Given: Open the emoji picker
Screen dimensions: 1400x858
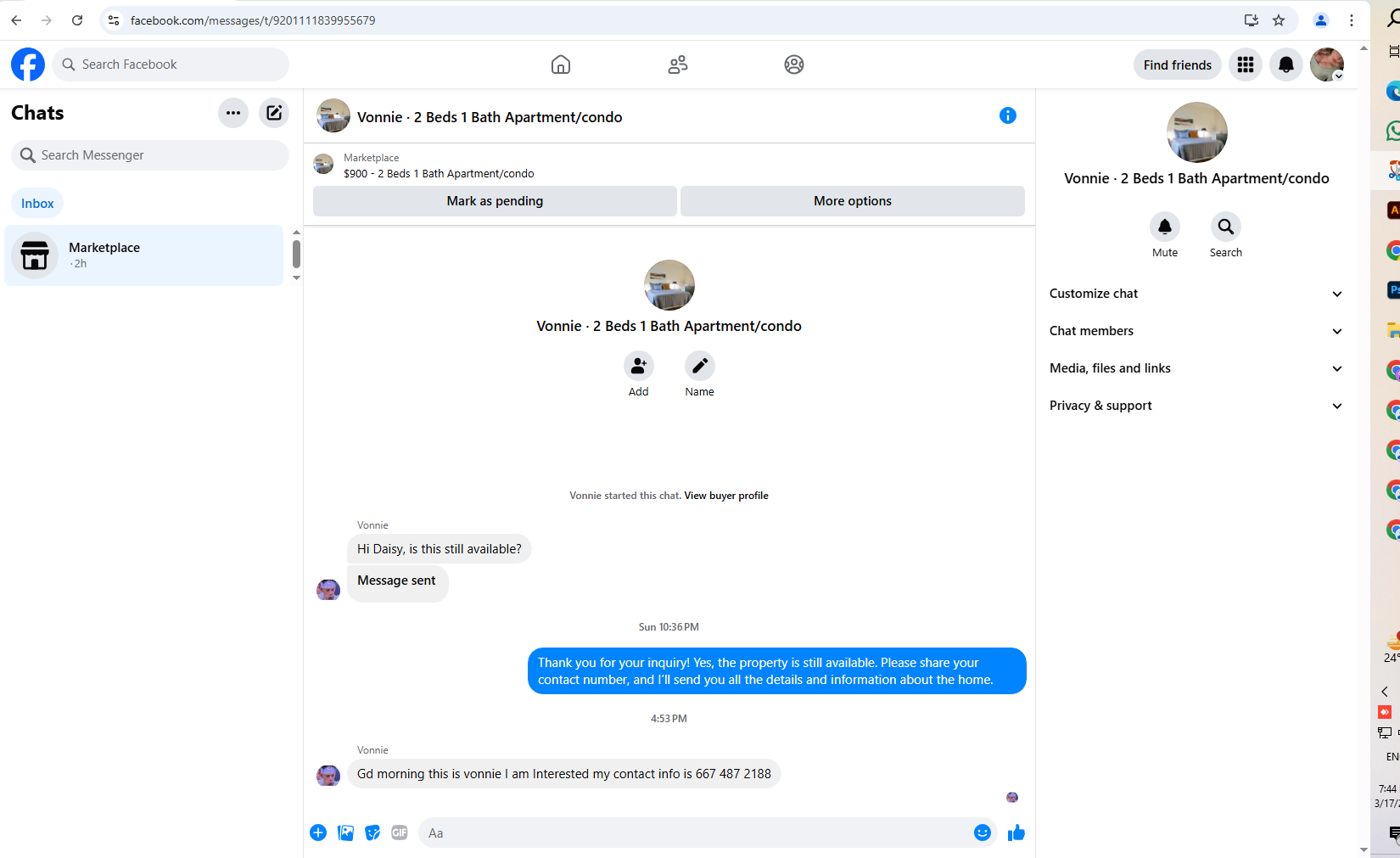Looking at the screenshot, I should tap(983, 833).
